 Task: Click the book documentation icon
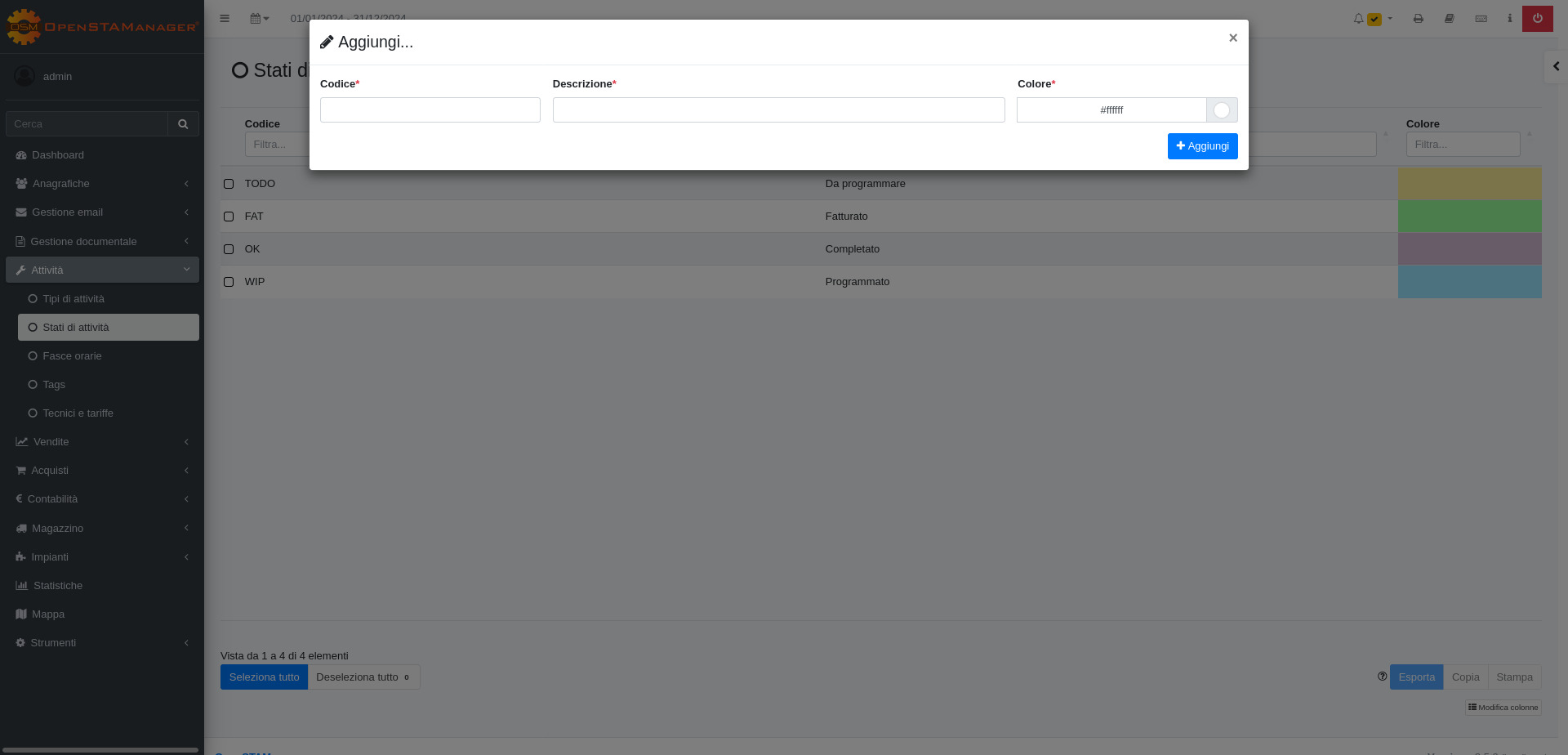tap(1449, 18)
